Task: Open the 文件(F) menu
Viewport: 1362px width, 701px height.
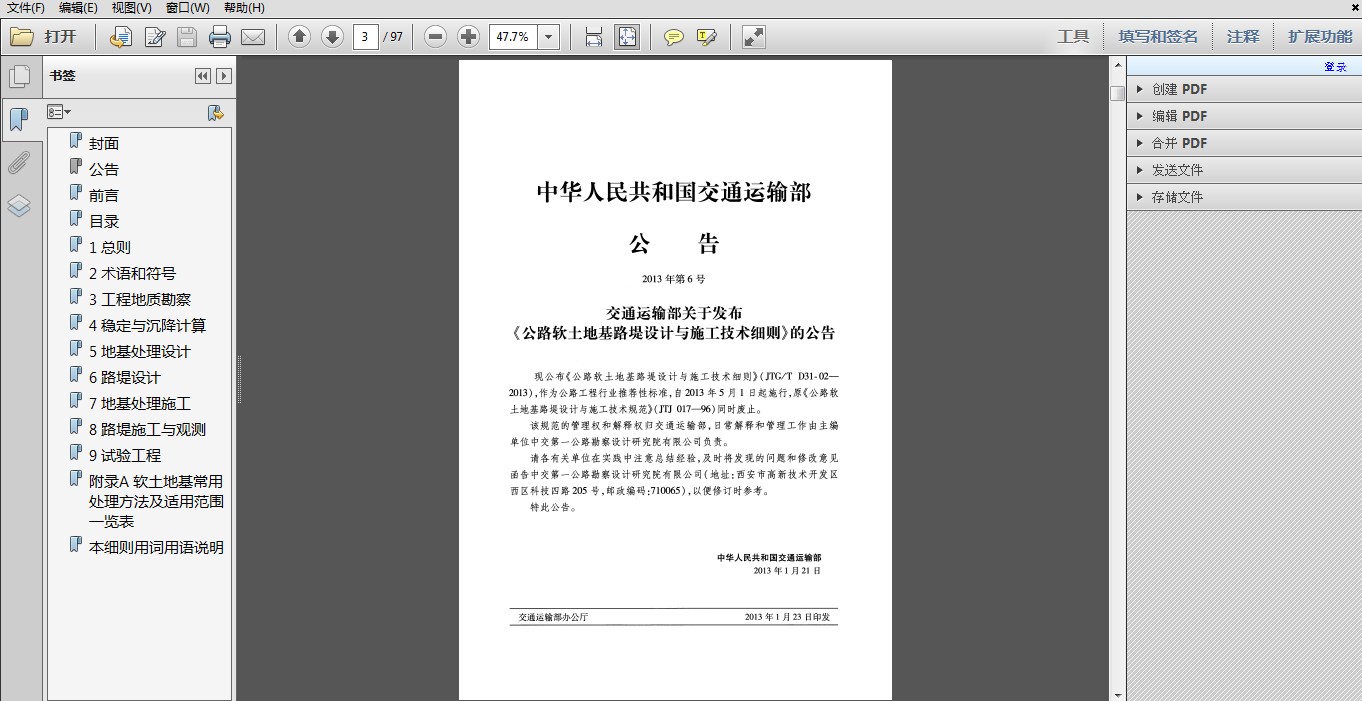Action: pyautogui.click(x=26, y=8)
